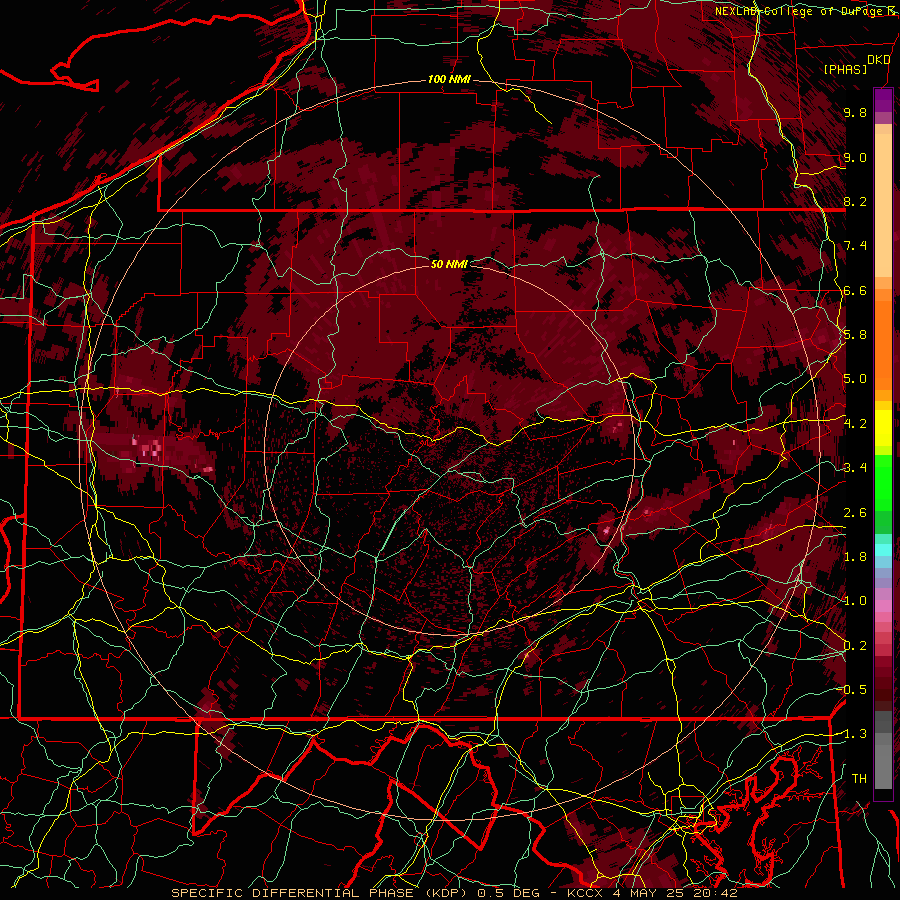900x900 pixels.
Task: Click the 100 NMI range ring label
Action: [x=449, y=79]
